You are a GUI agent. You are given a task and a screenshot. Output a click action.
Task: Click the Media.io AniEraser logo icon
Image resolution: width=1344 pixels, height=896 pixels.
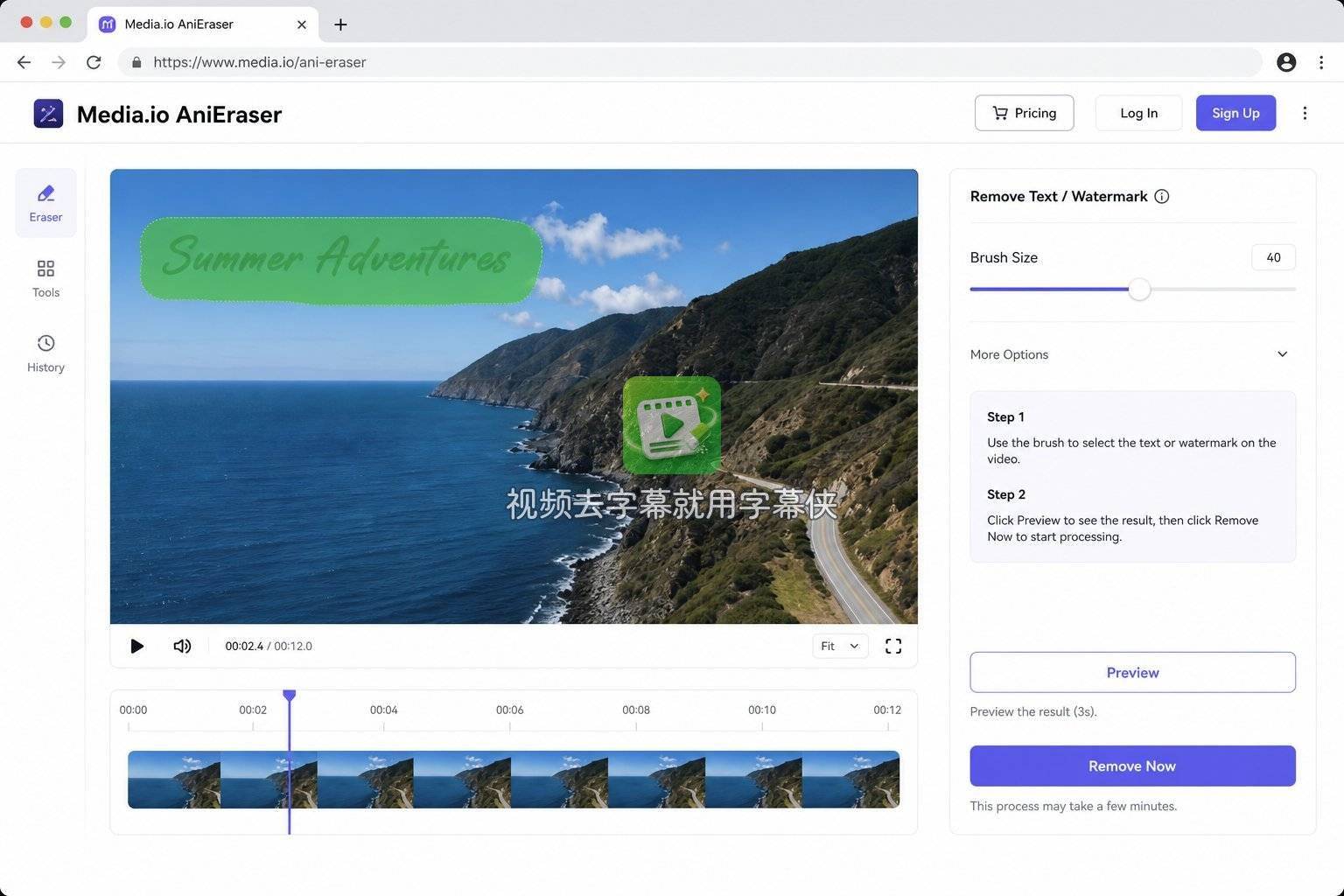click(48, 114)
